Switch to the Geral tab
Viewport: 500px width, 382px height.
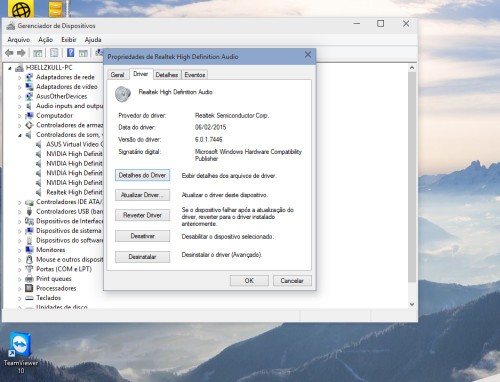point(118,75)
